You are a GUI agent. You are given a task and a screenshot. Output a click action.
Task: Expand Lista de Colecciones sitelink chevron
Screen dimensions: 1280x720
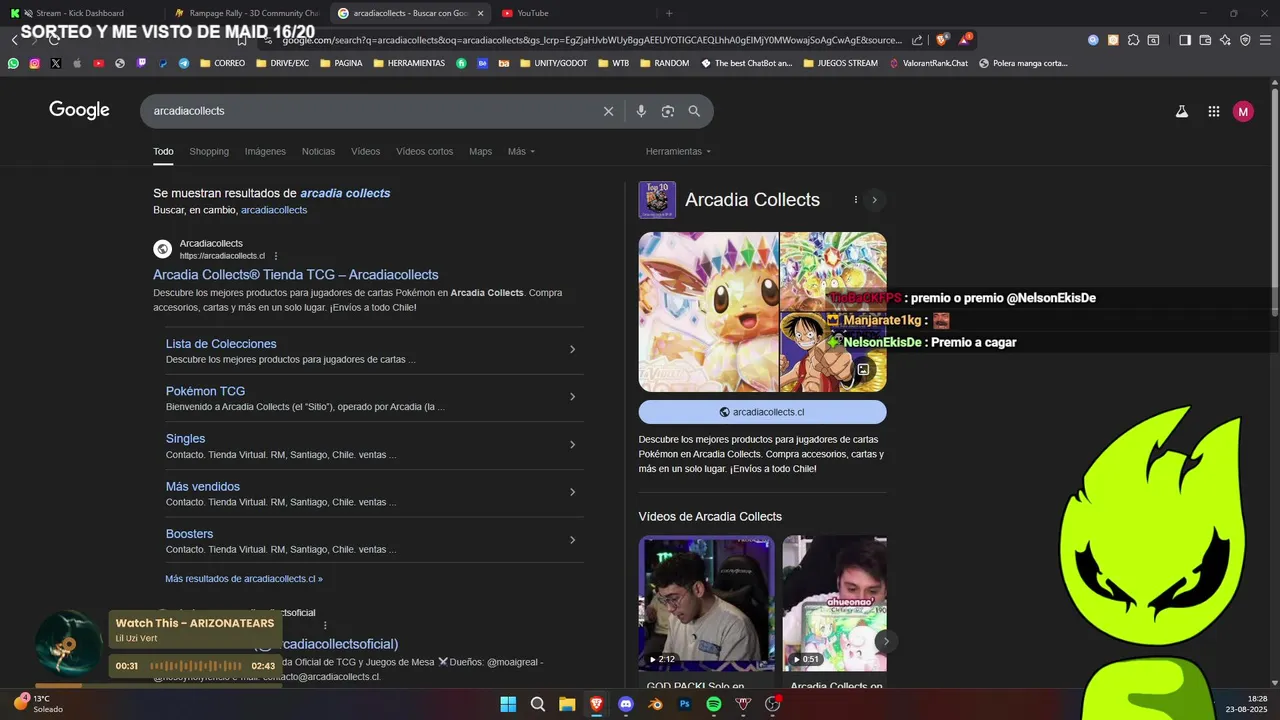pyautogui.click(x=572, y=349)
